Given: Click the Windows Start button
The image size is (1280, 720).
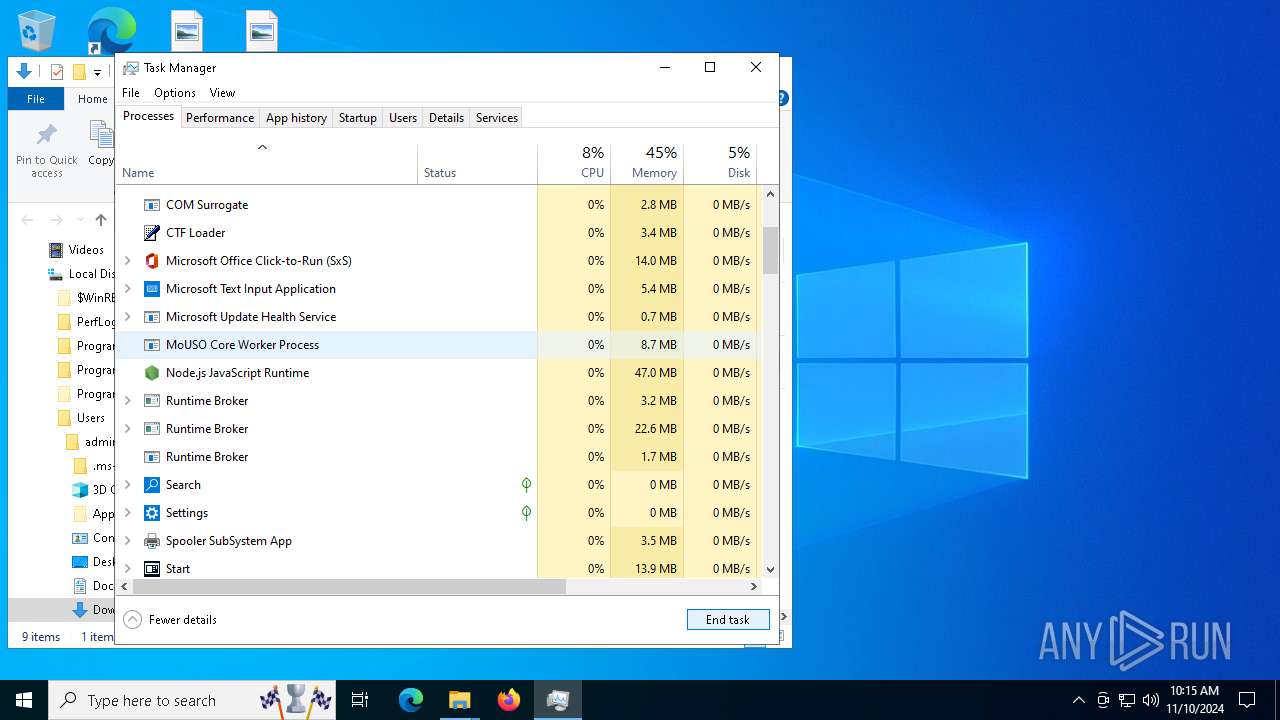Looking at the screenshot, I should pos(24,700).
